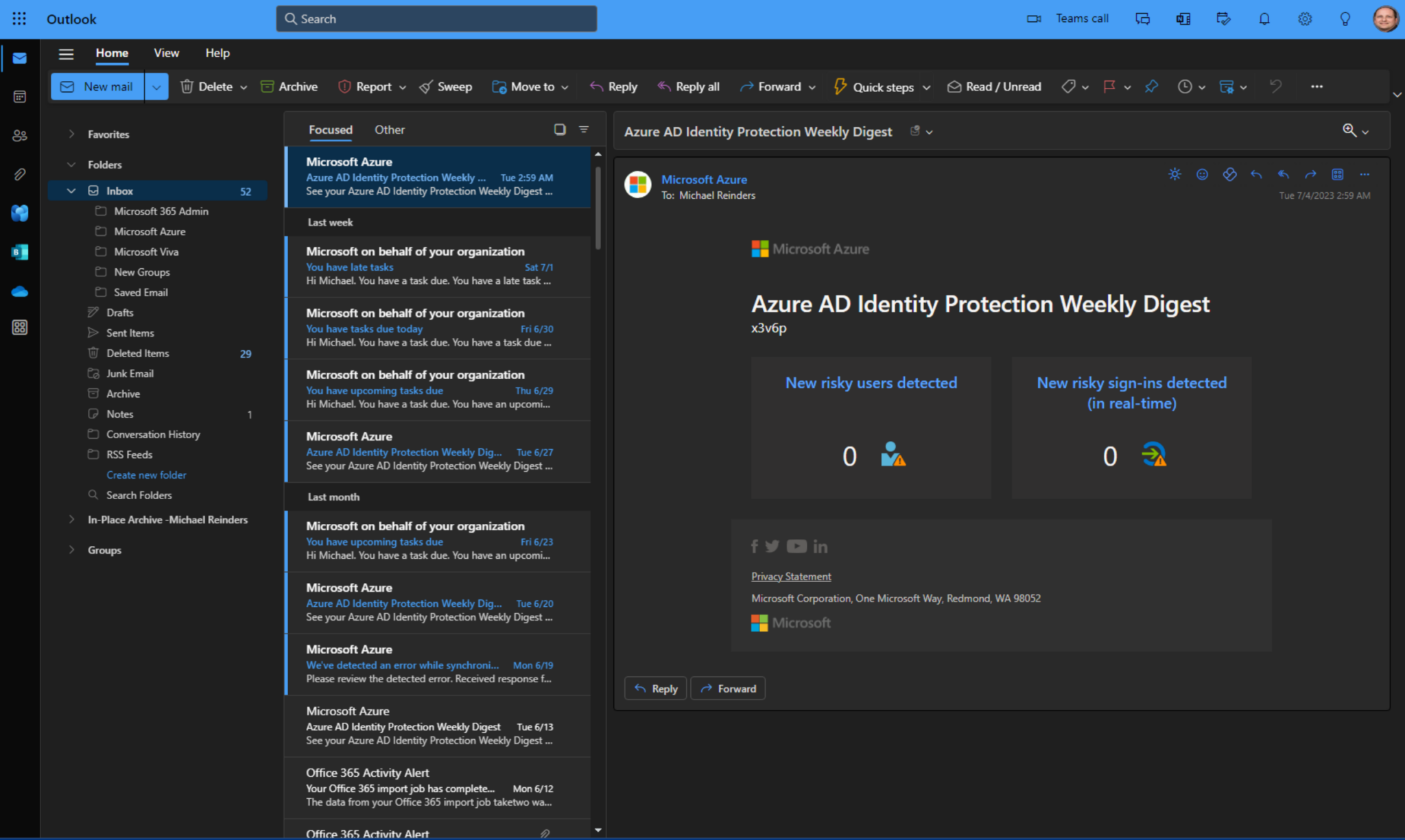
Task: Switch conversation view using reading pane toggle
Action: coord(560,129)
